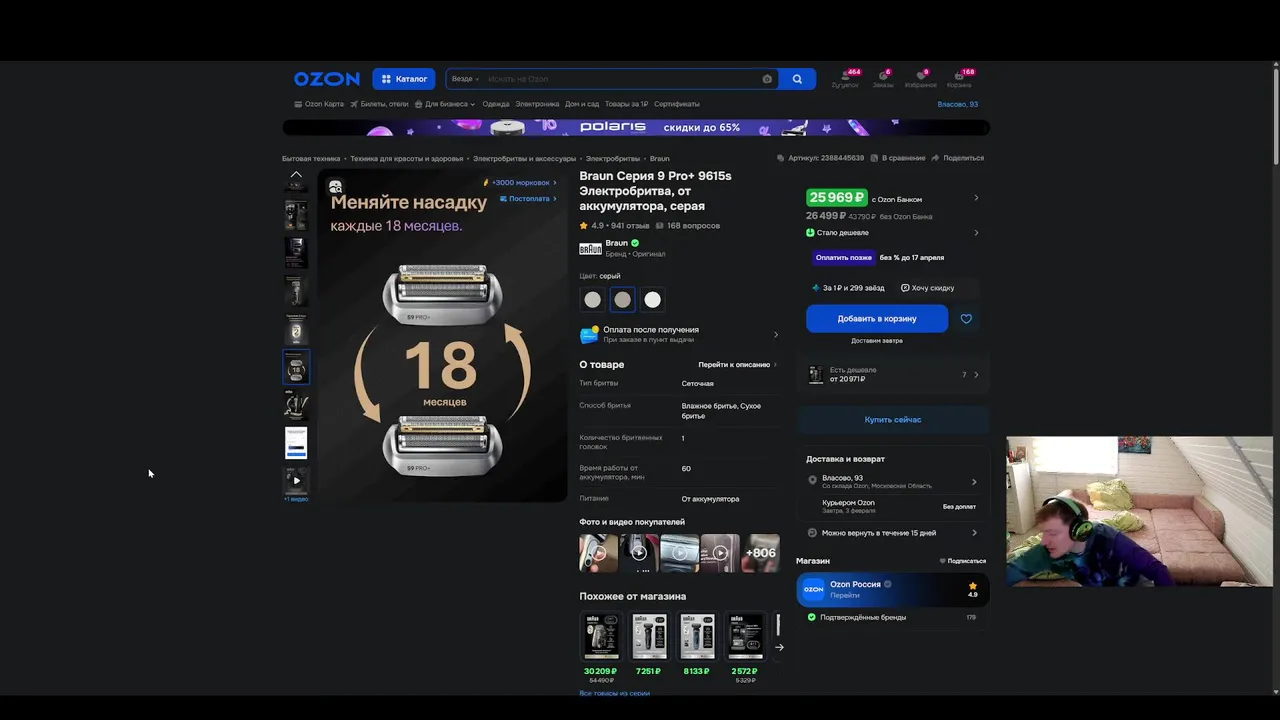
Task: Open the user profile icon with 464 badge
Action: point(845,79)
